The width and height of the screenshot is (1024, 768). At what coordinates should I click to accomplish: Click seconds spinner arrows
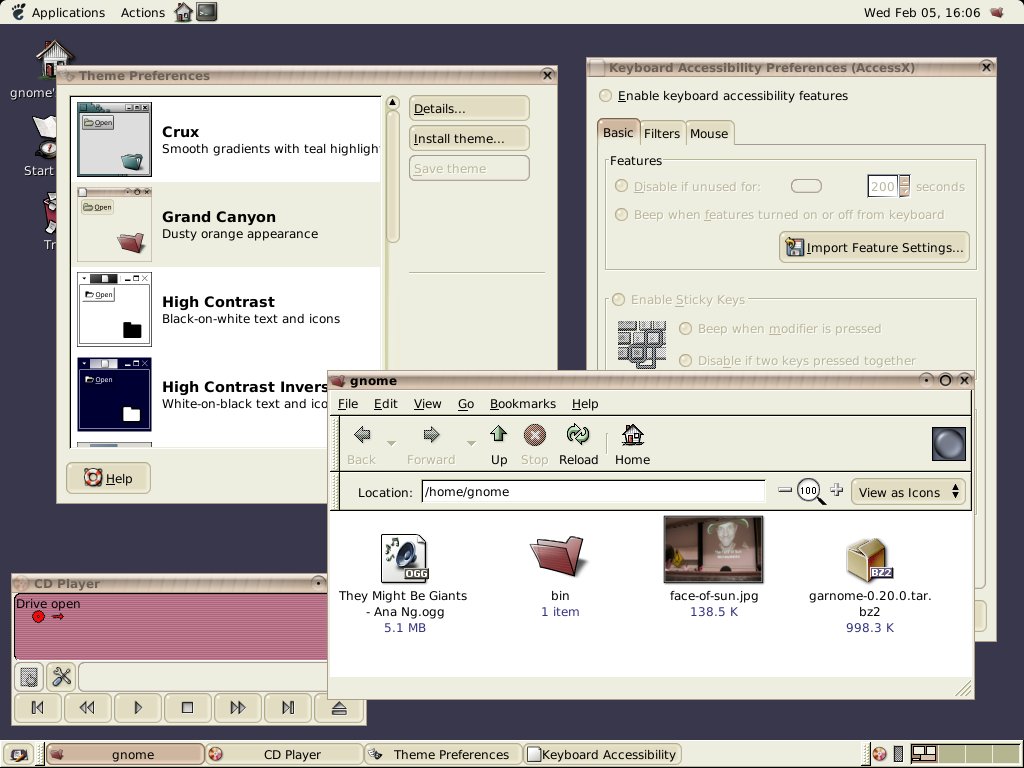(x=904, y=186)
